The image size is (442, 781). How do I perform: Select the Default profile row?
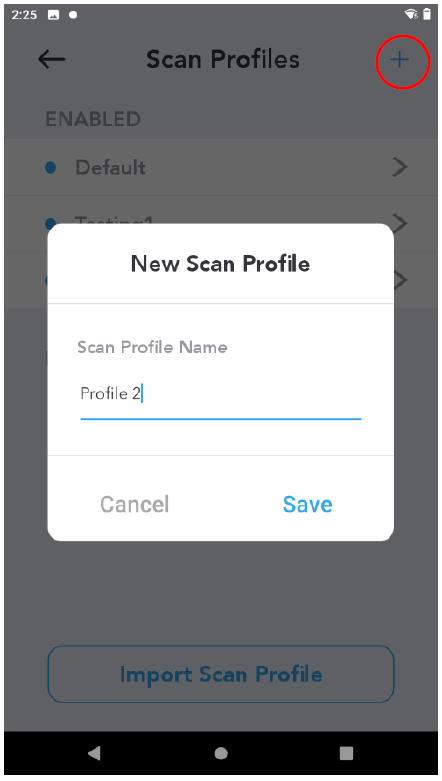(221, 167)
